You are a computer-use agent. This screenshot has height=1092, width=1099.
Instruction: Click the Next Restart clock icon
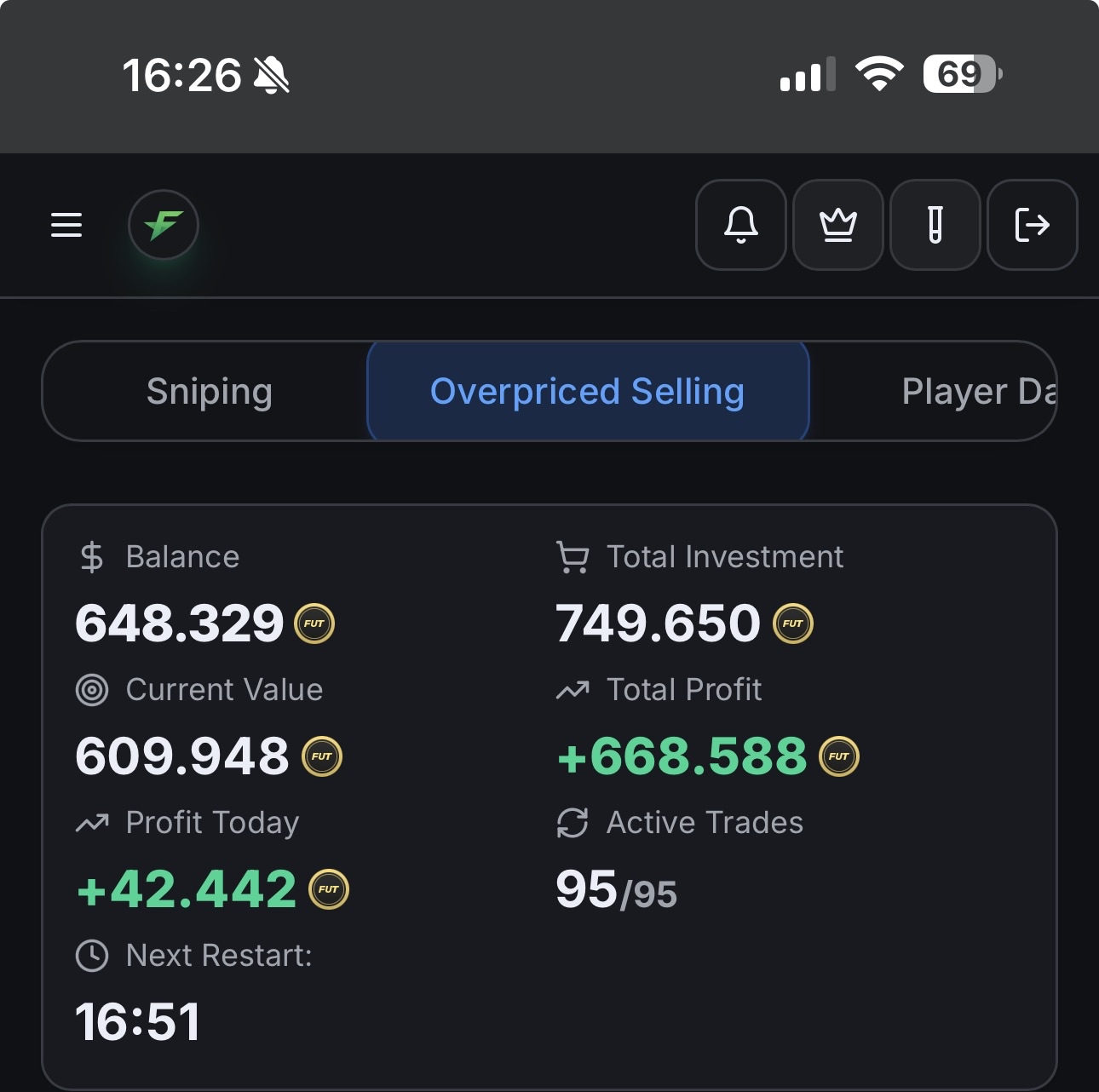pos(92,956)
